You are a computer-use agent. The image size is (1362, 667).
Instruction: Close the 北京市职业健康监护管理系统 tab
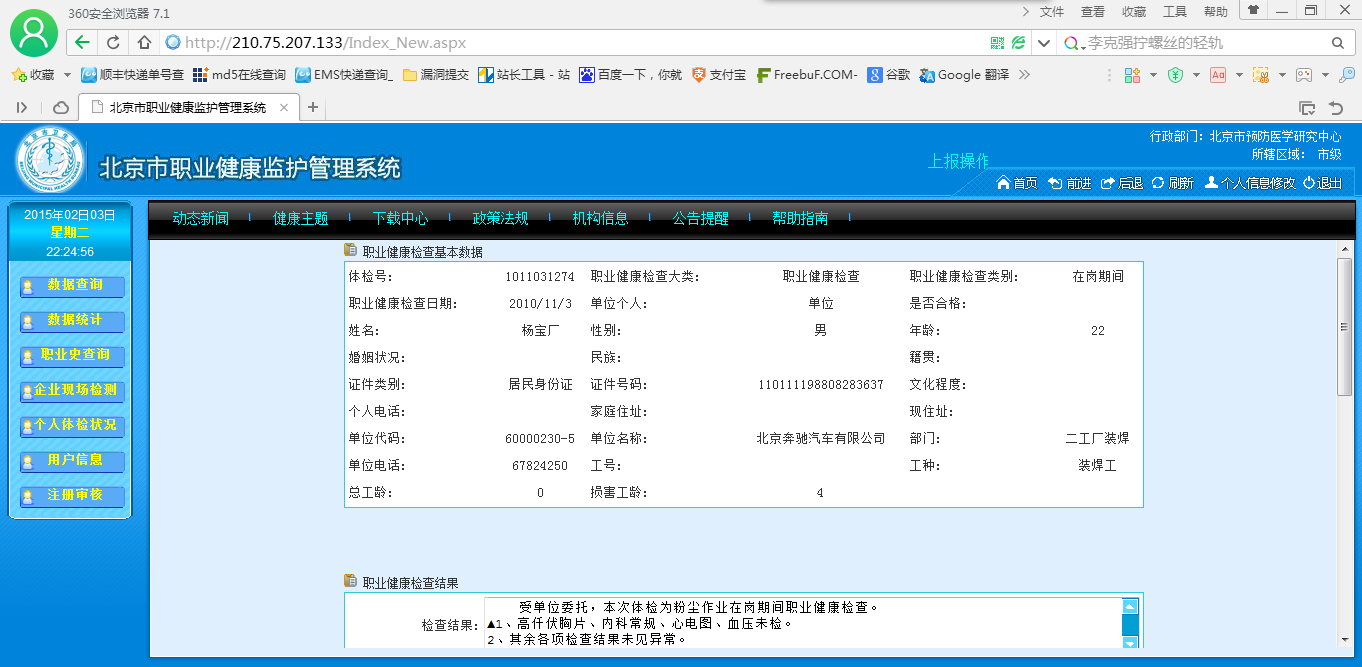click(284, 107)
